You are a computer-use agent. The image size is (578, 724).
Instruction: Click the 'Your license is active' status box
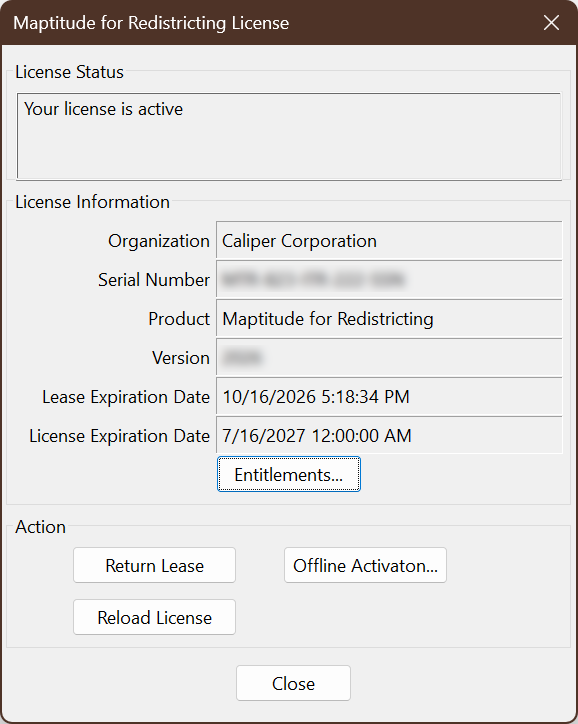(289, 136)
